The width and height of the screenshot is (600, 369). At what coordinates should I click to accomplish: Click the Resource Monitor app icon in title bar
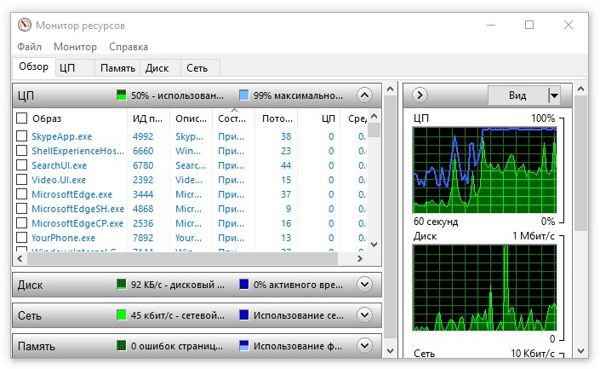(24, 25)
